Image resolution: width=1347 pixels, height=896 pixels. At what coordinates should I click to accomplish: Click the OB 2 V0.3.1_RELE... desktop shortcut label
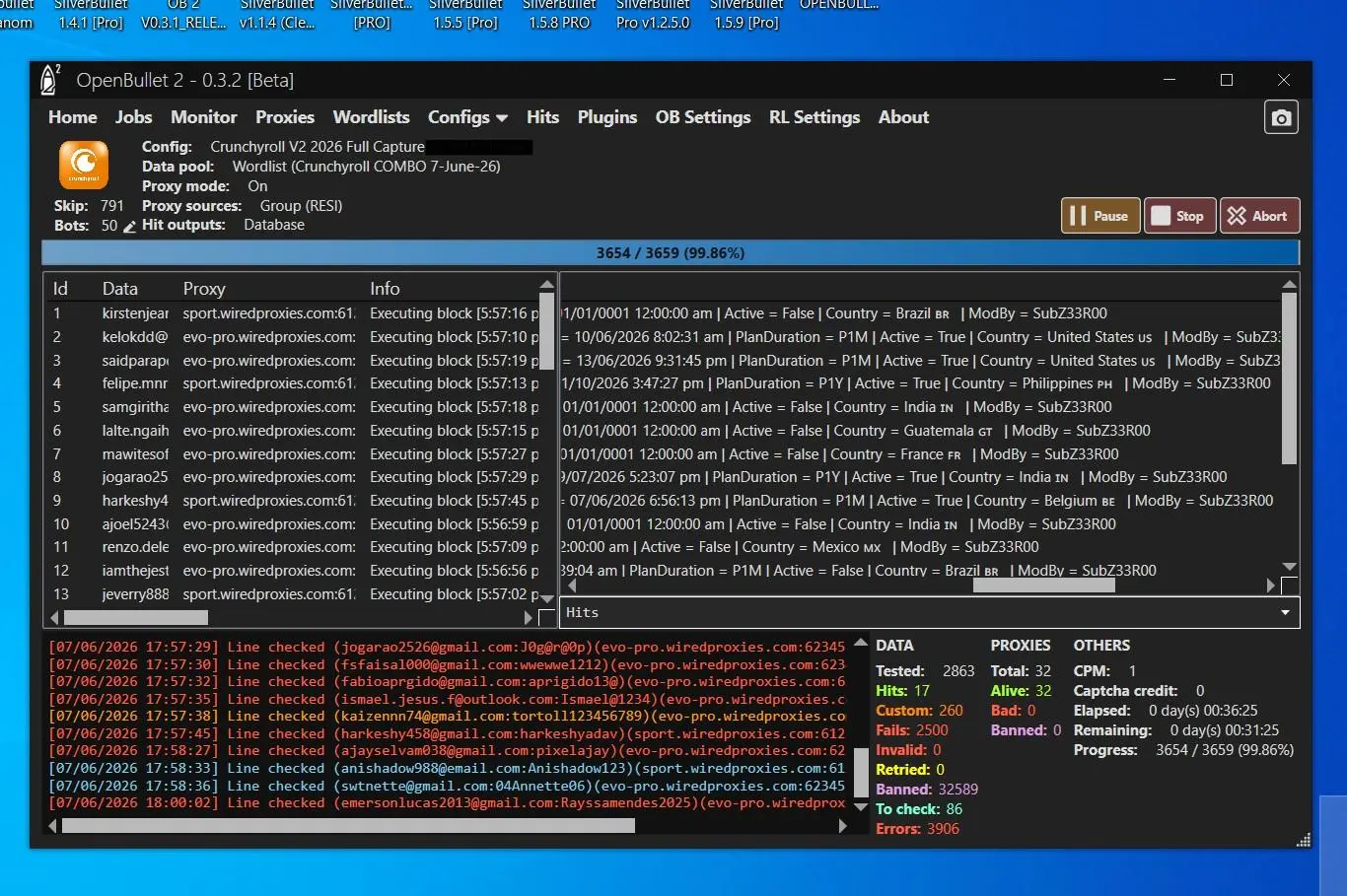183,14
